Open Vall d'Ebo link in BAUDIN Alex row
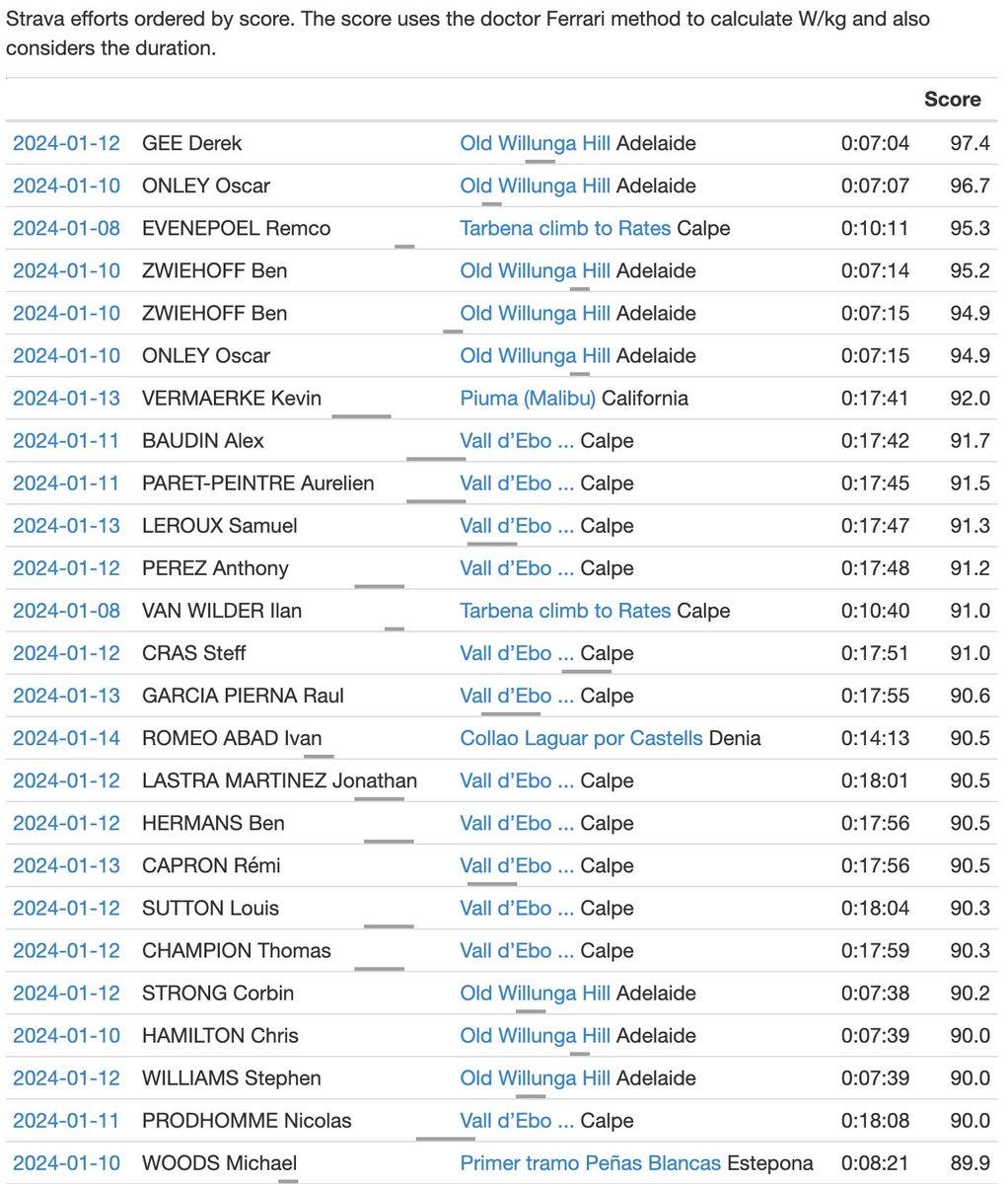 click(517, 440)
